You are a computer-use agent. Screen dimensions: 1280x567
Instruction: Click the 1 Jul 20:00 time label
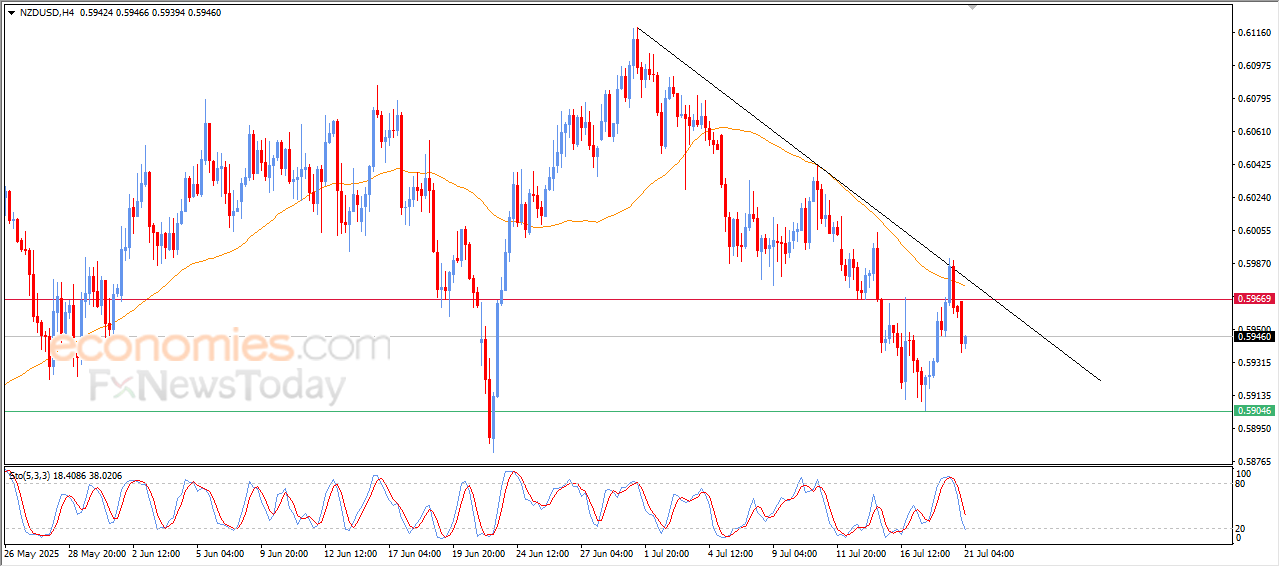pos(669,553)
